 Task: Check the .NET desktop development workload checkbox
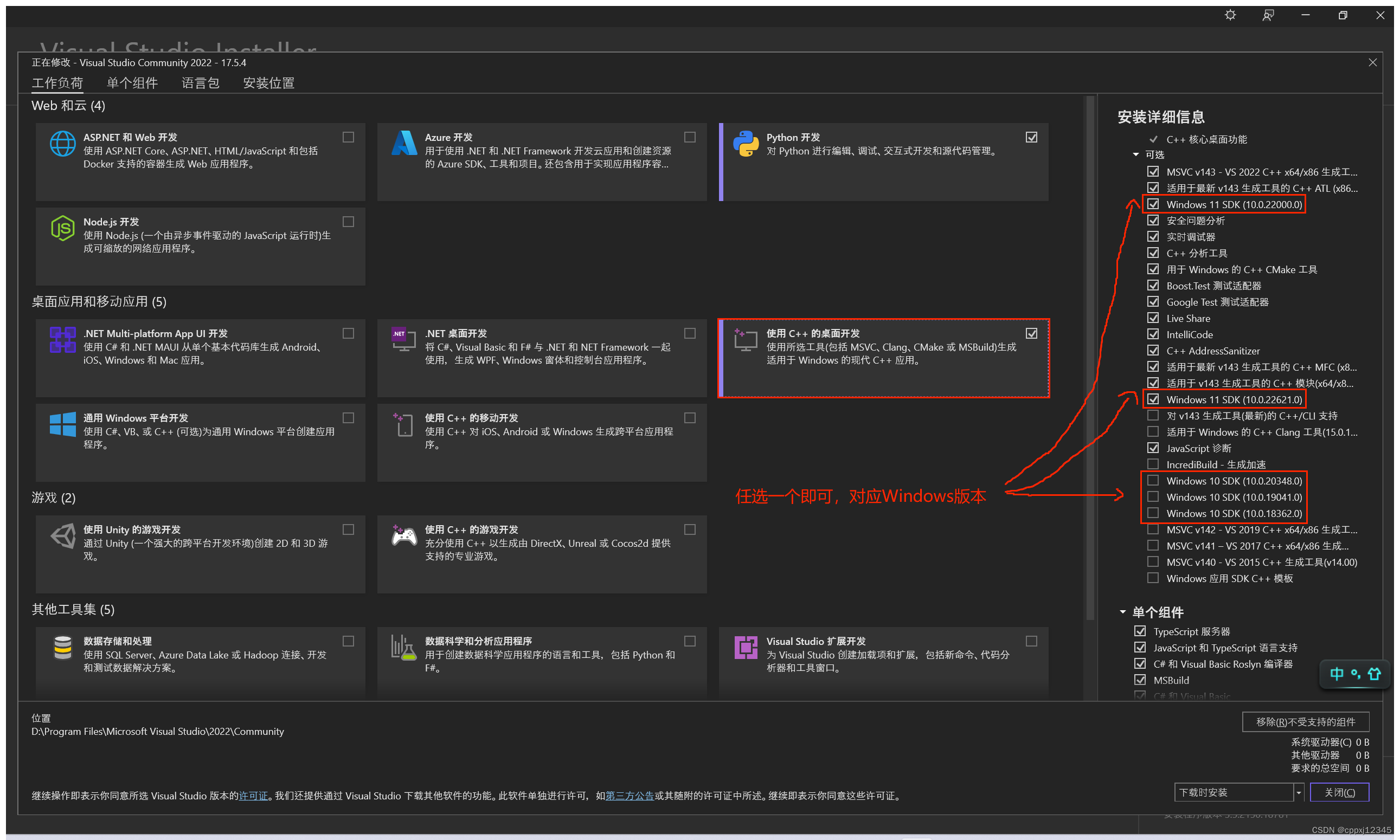[689, 333]
